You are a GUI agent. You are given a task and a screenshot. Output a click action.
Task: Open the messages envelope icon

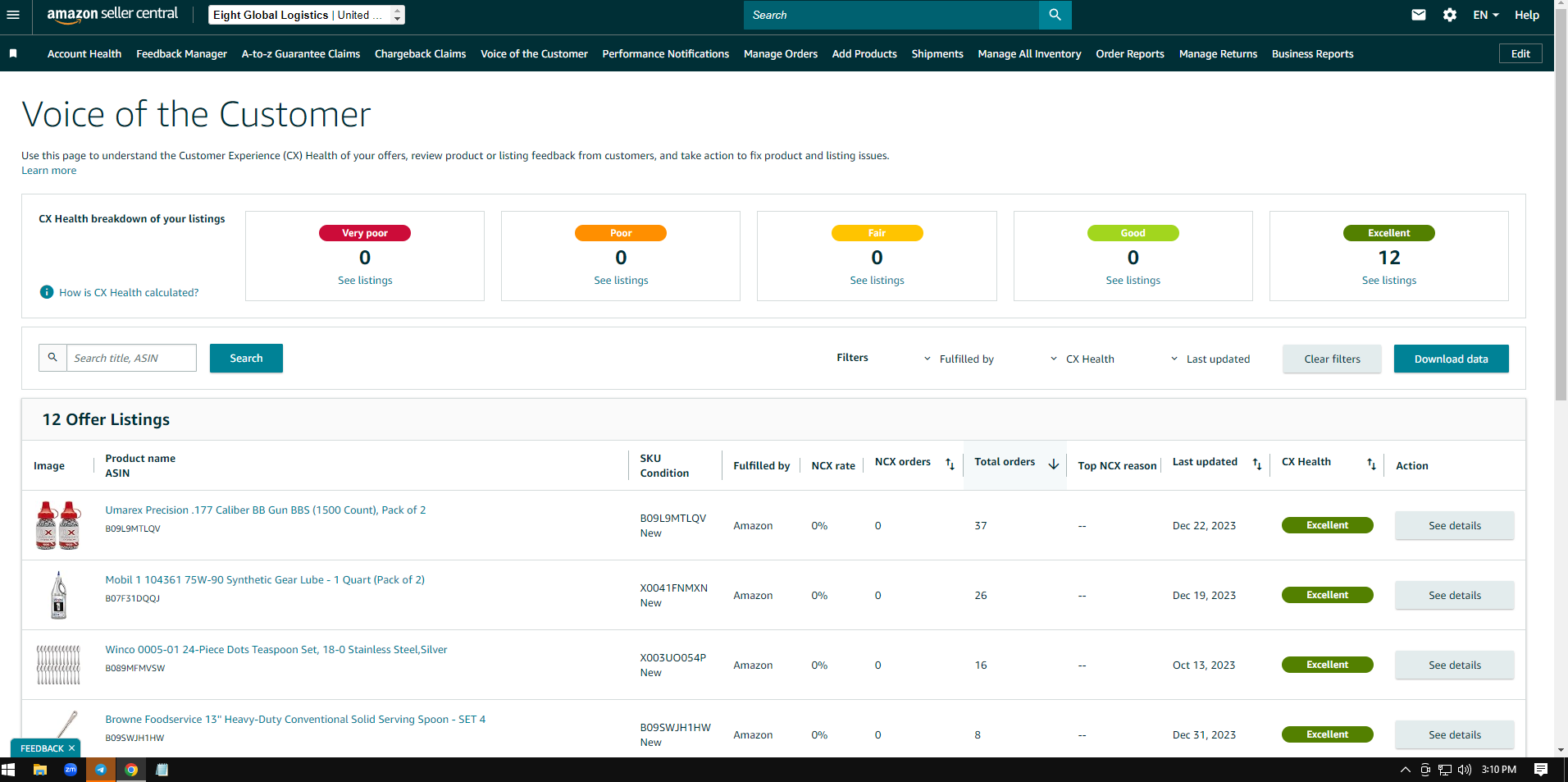[x=1419, y=15]
